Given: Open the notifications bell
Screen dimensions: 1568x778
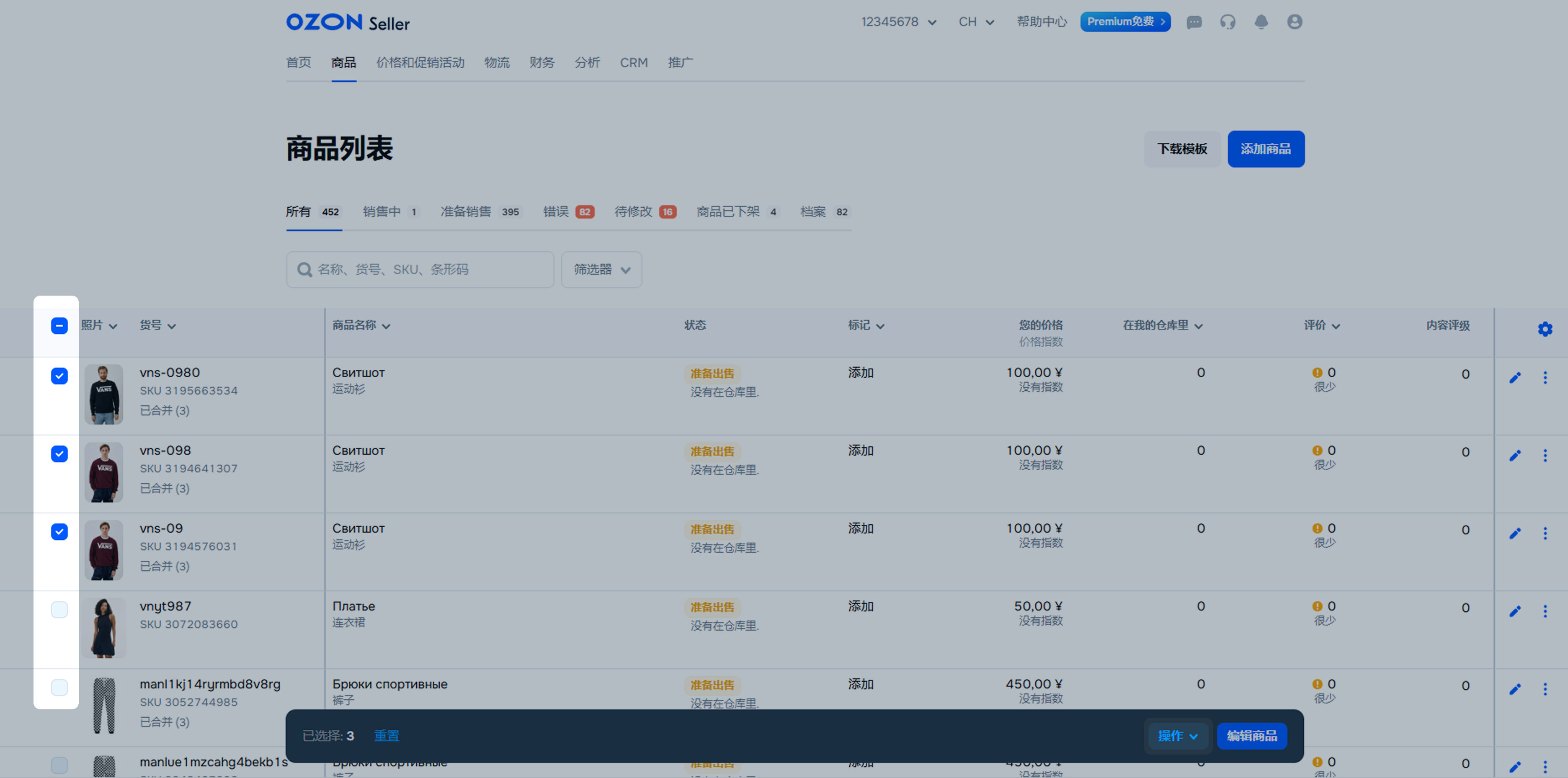Looking at the screenshot, I should click(1261, 23).
